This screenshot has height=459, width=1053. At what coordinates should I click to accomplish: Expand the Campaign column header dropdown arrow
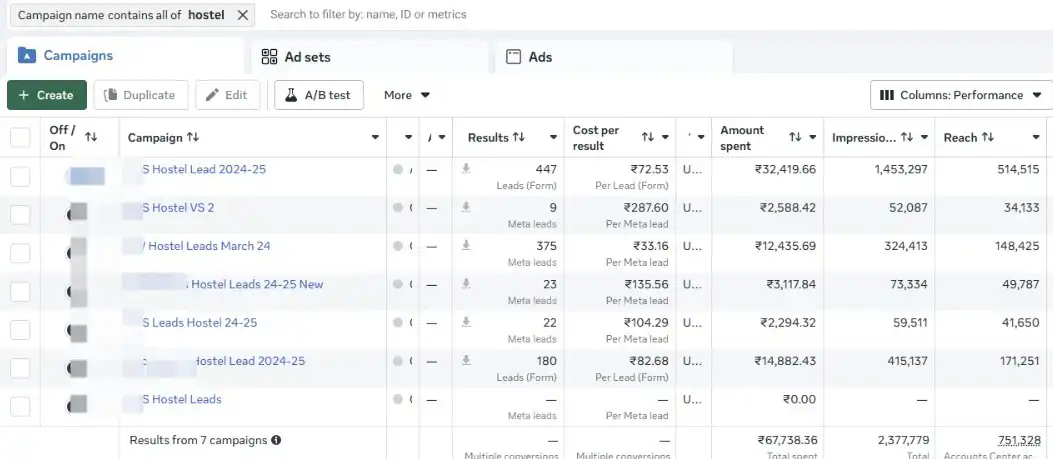coord(375,137)
